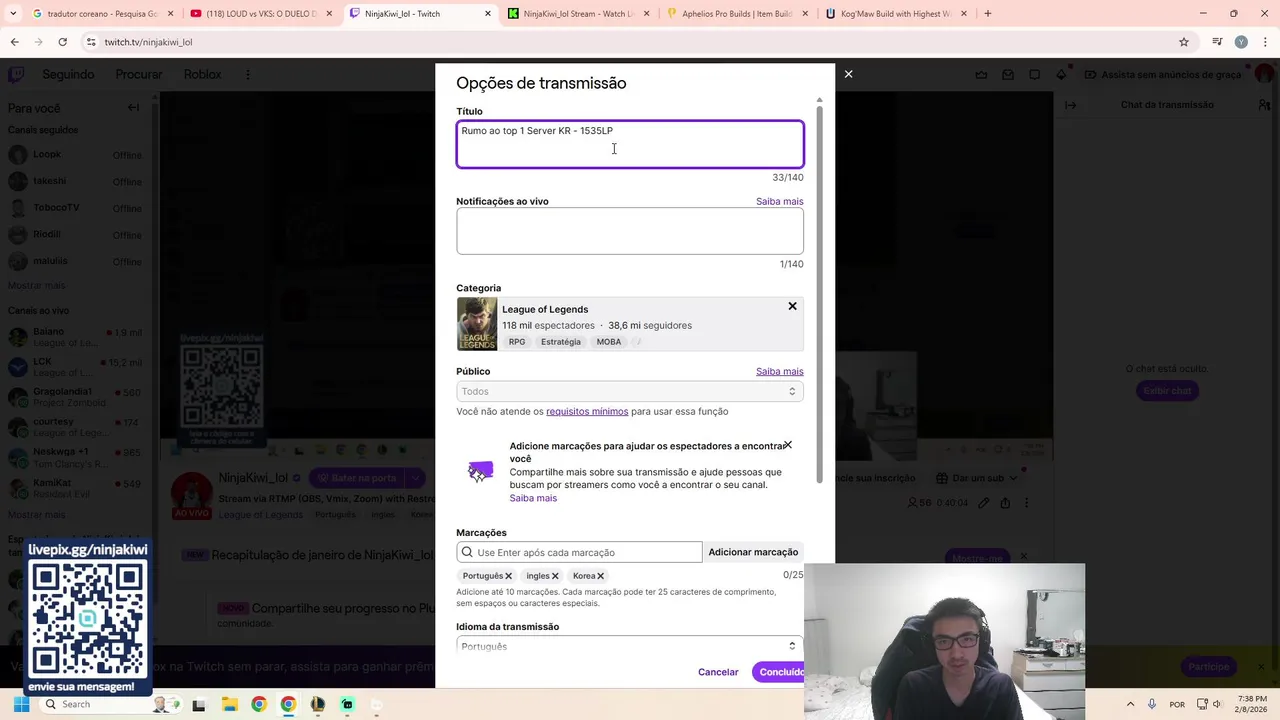
Task: Click Assista sem anúncios de graça button
Action: tap(1163, 74)
